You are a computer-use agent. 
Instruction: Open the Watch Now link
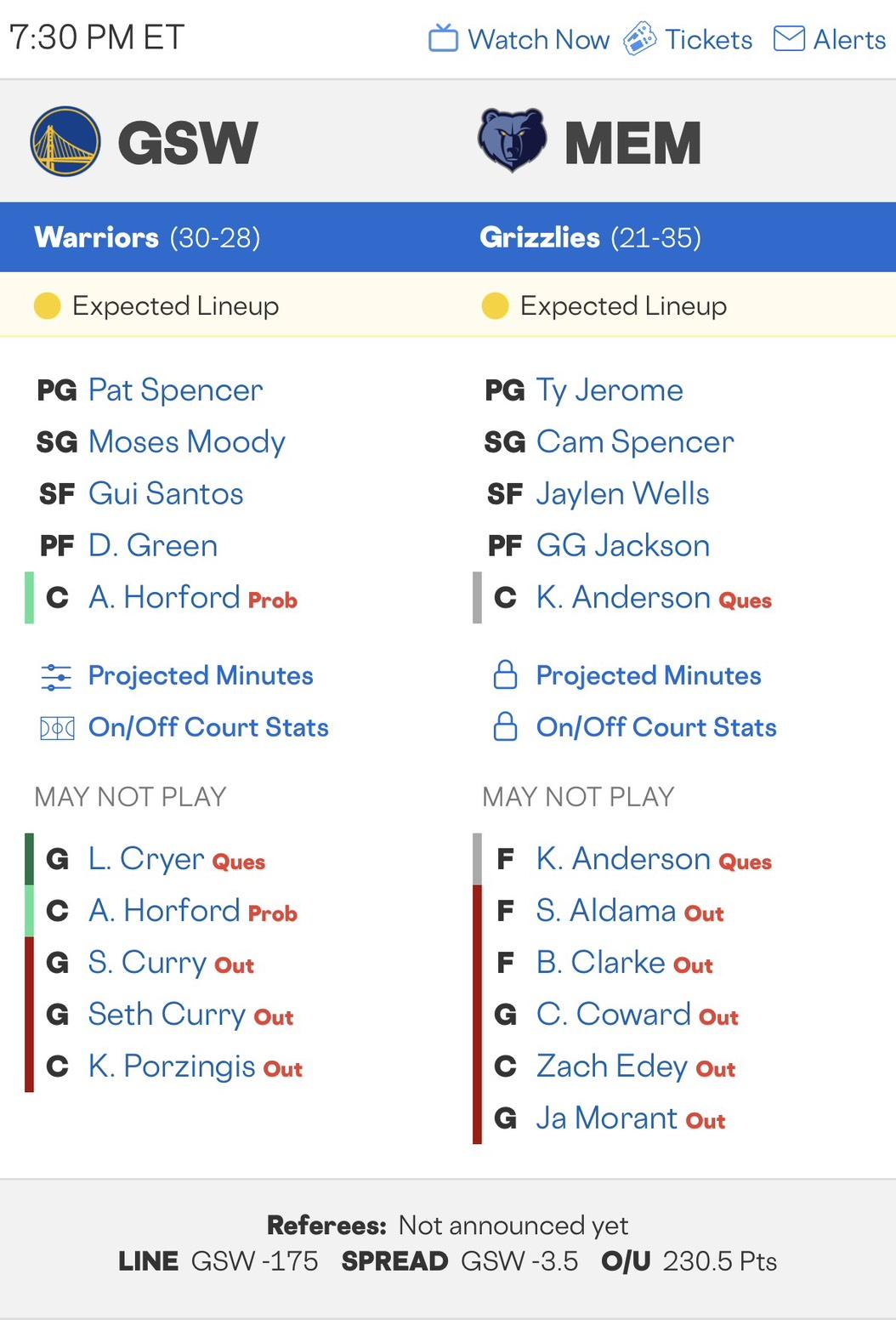(x=538, y=39)
